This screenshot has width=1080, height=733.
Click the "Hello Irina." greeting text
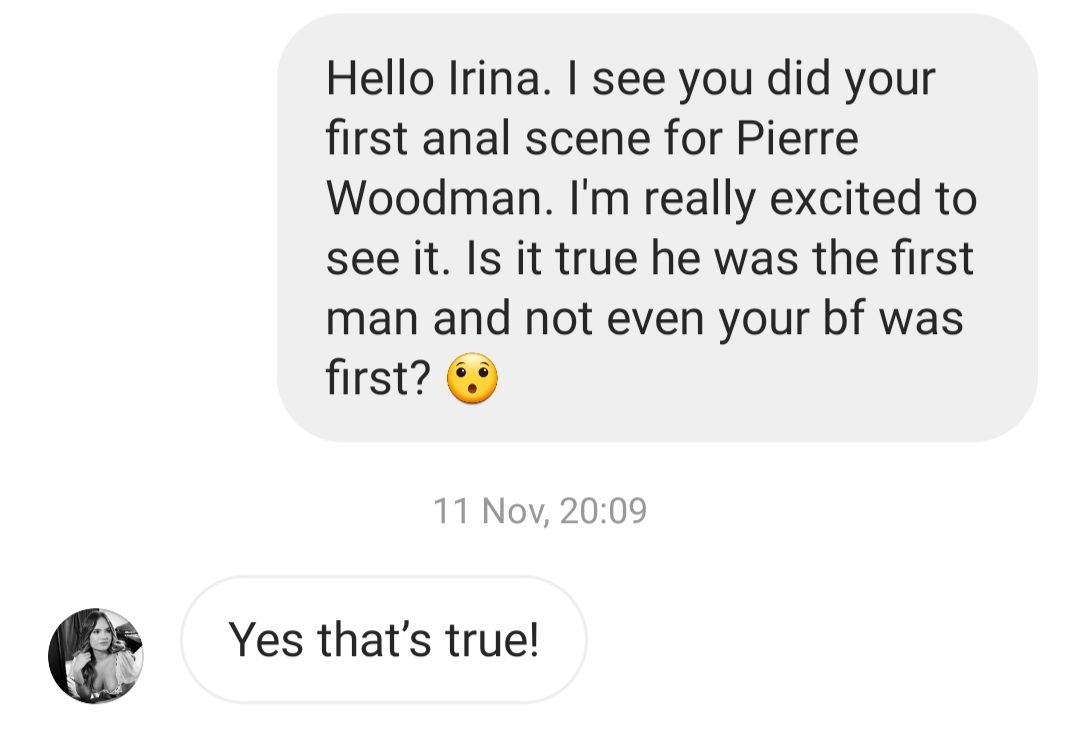click(x=438, y=78)
